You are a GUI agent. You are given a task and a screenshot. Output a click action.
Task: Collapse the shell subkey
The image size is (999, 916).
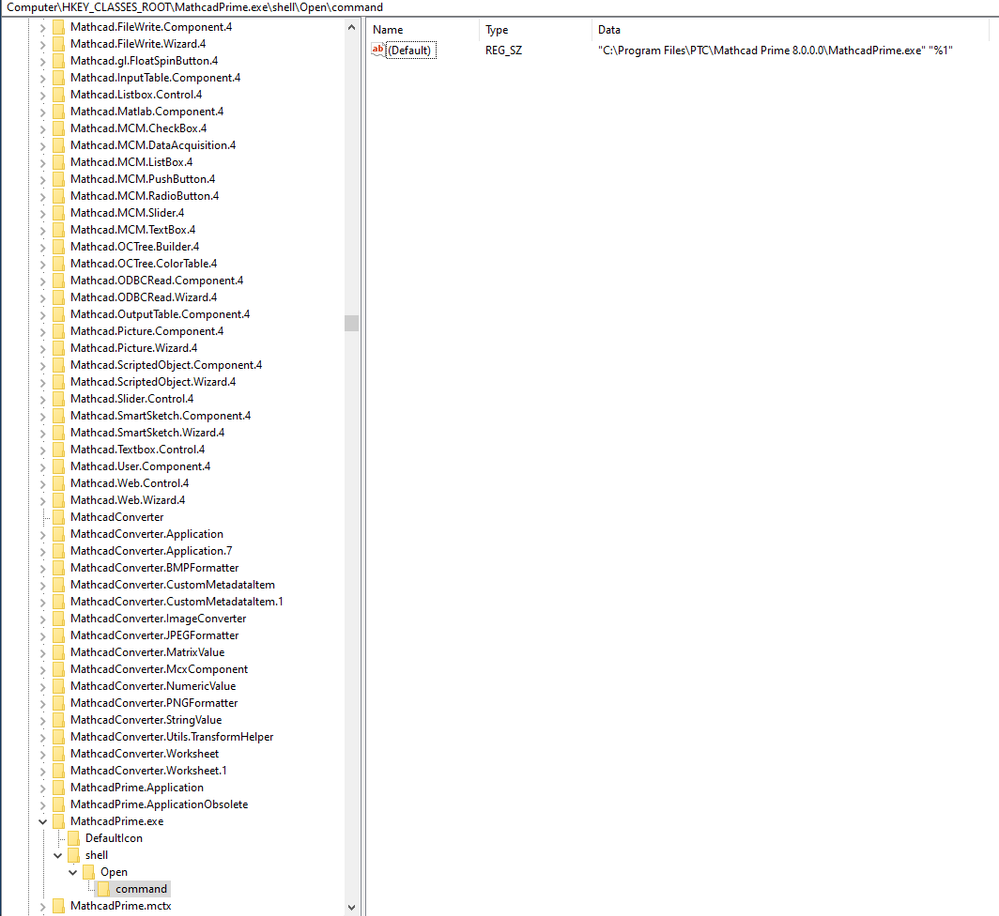tap(58, 855)
